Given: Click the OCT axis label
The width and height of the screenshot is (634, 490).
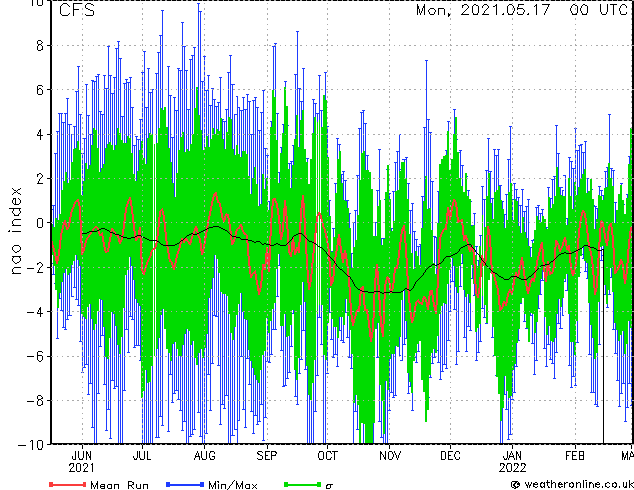Looking at the screenshot, I should coord(327,456).
